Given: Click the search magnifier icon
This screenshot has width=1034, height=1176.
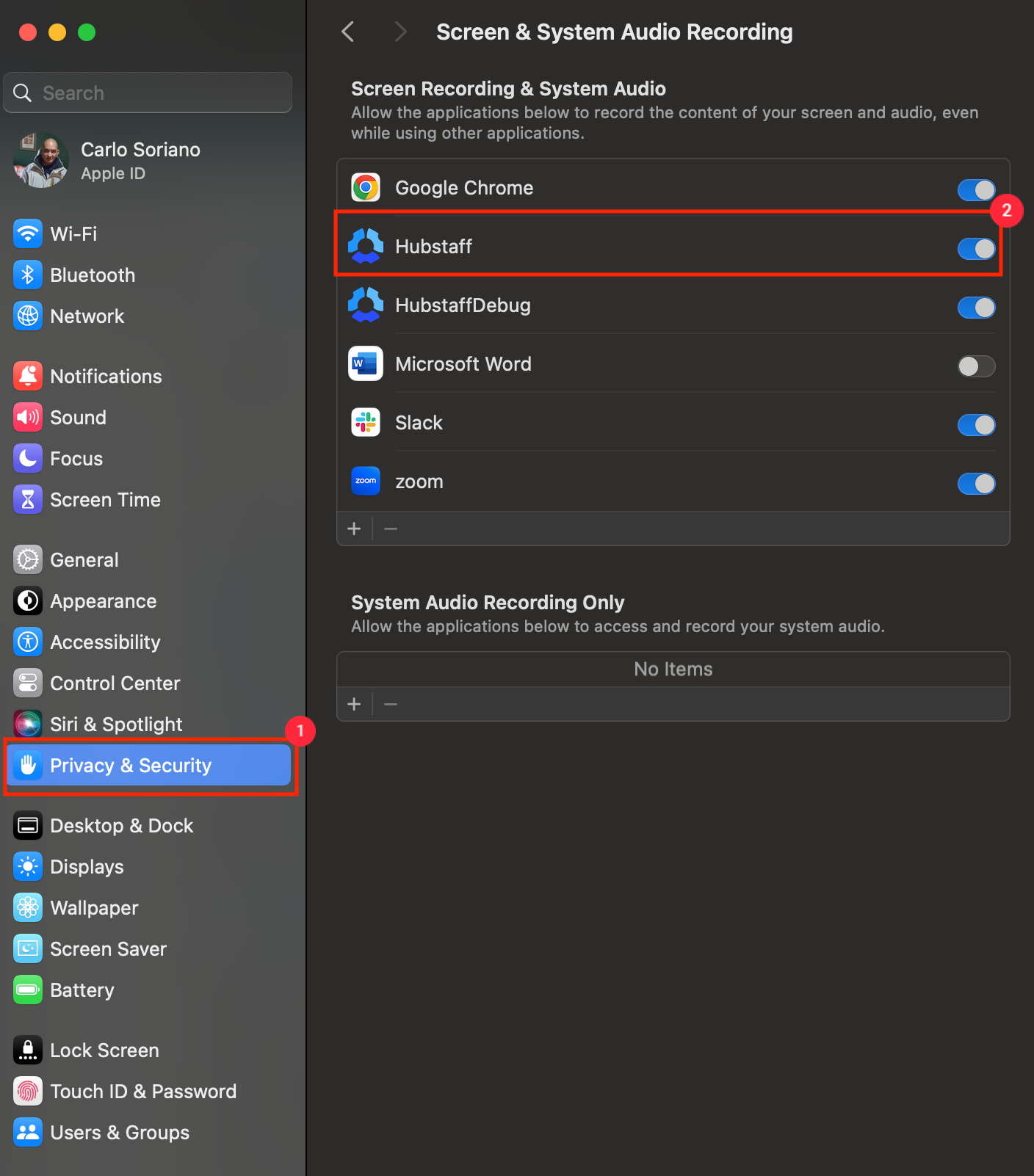Looking at the screenshot, I should pyautogui.click(x=23, y=93).
